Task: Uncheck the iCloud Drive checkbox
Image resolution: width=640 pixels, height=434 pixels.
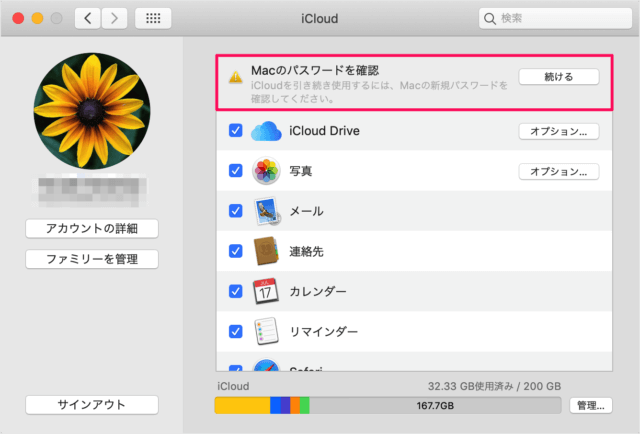Action: coord(236,131)
